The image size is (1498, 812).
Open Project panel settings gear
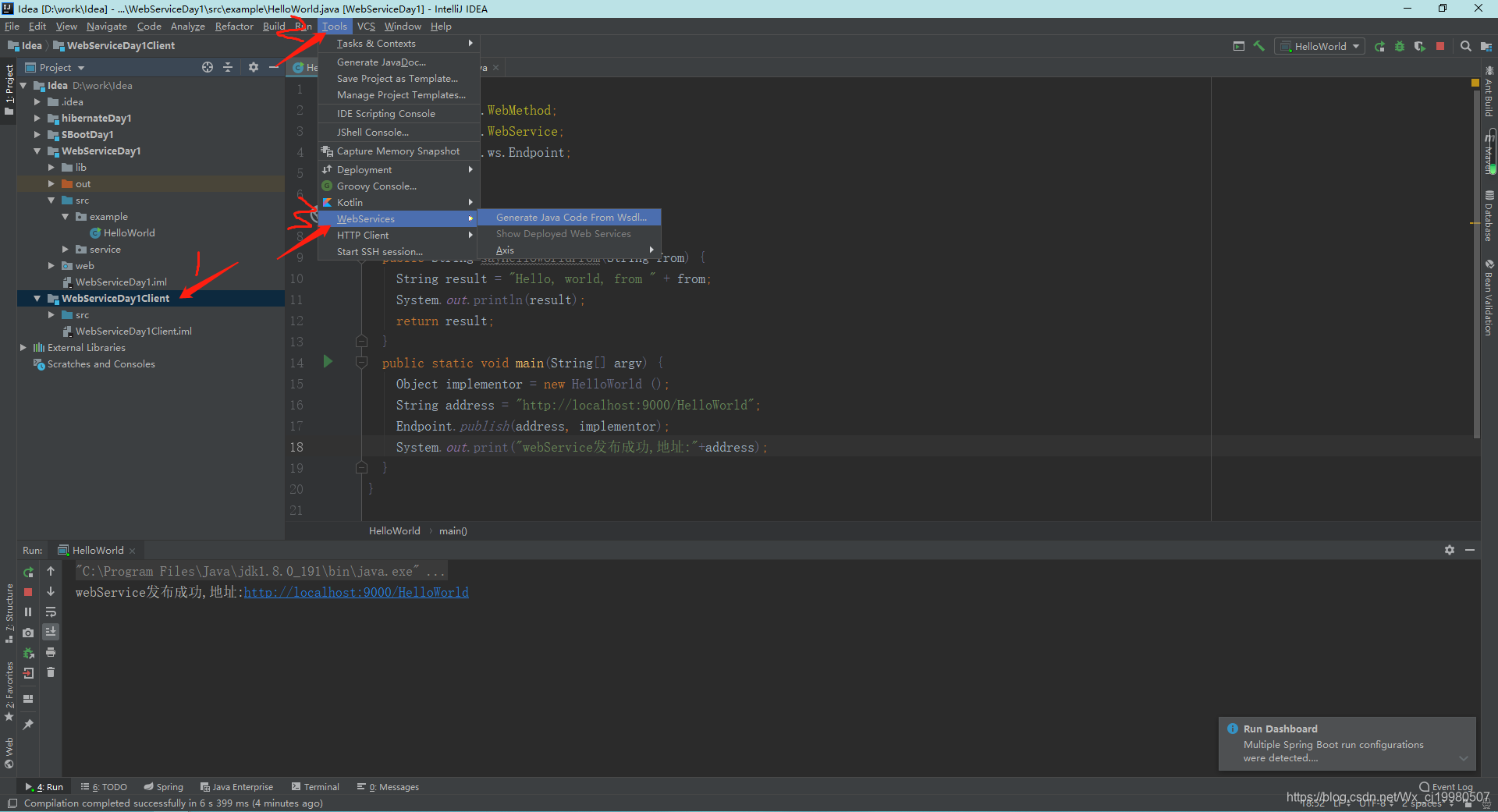[254, 68]
